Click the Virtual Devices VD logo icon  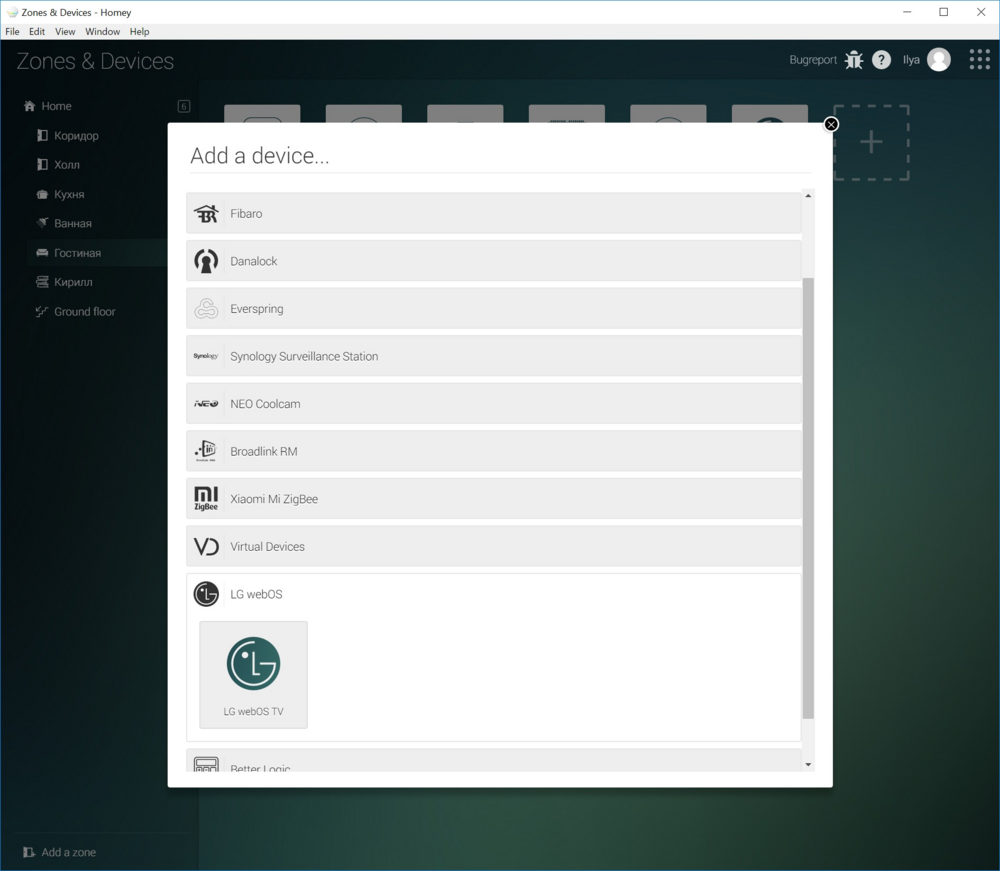tap(205, 546)
